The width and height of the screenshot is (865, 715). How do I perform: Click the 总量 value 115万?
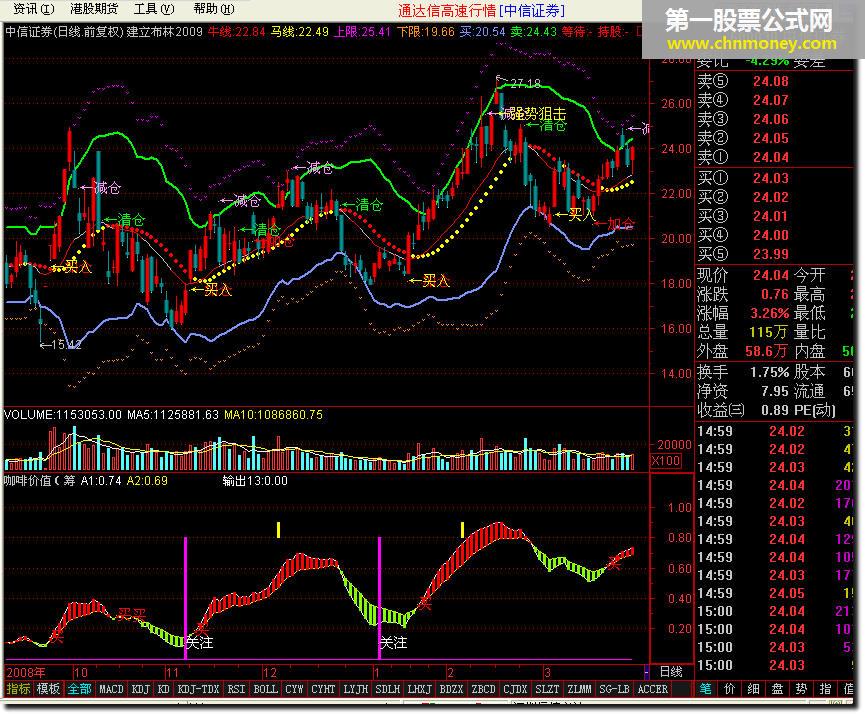point(768,332)
